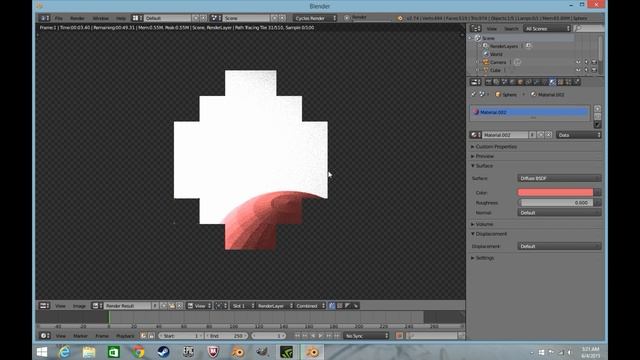Open the Scene properties tab icon
This screenshot has height=360, width=640.
pos(505,82)
